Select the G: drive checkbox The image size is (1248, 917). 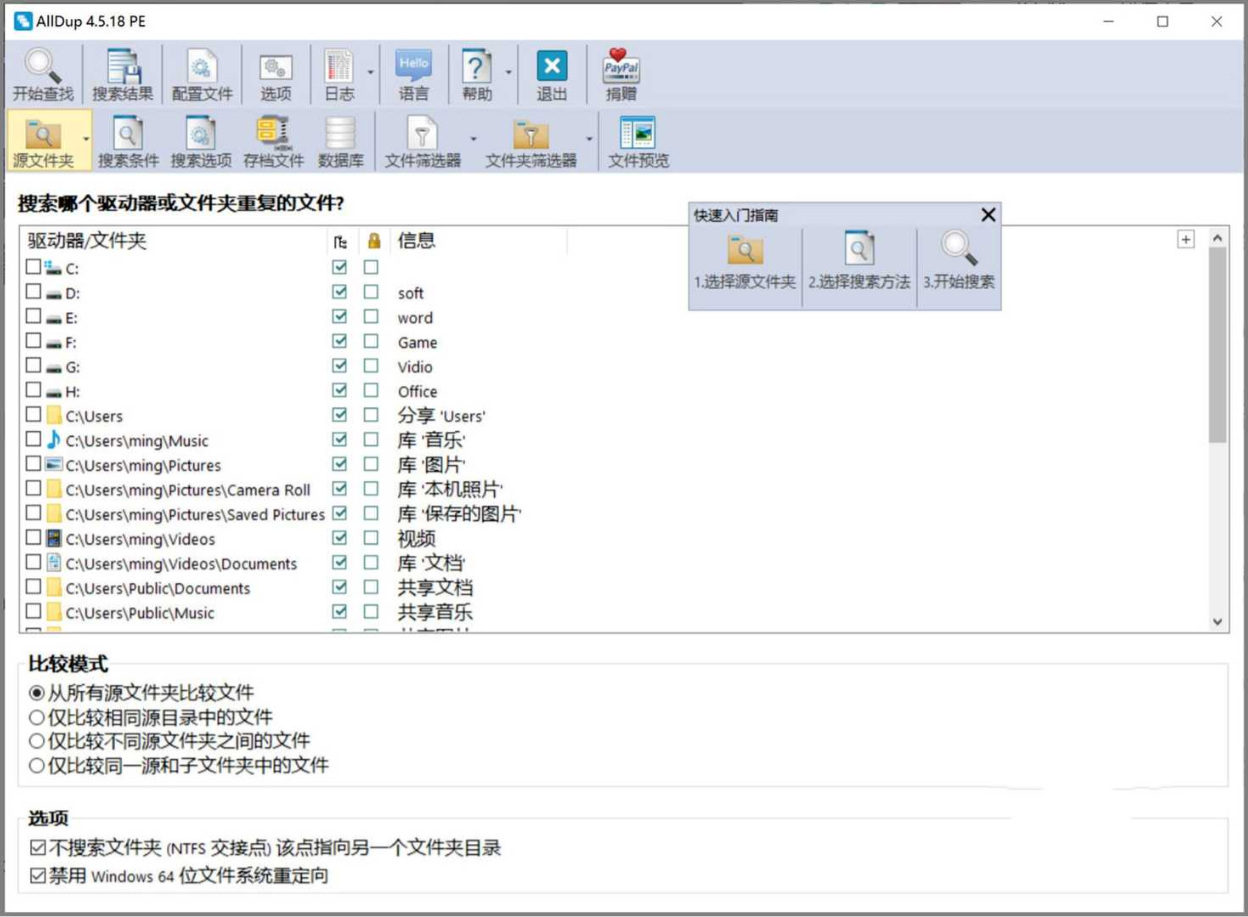click(34, 366)
